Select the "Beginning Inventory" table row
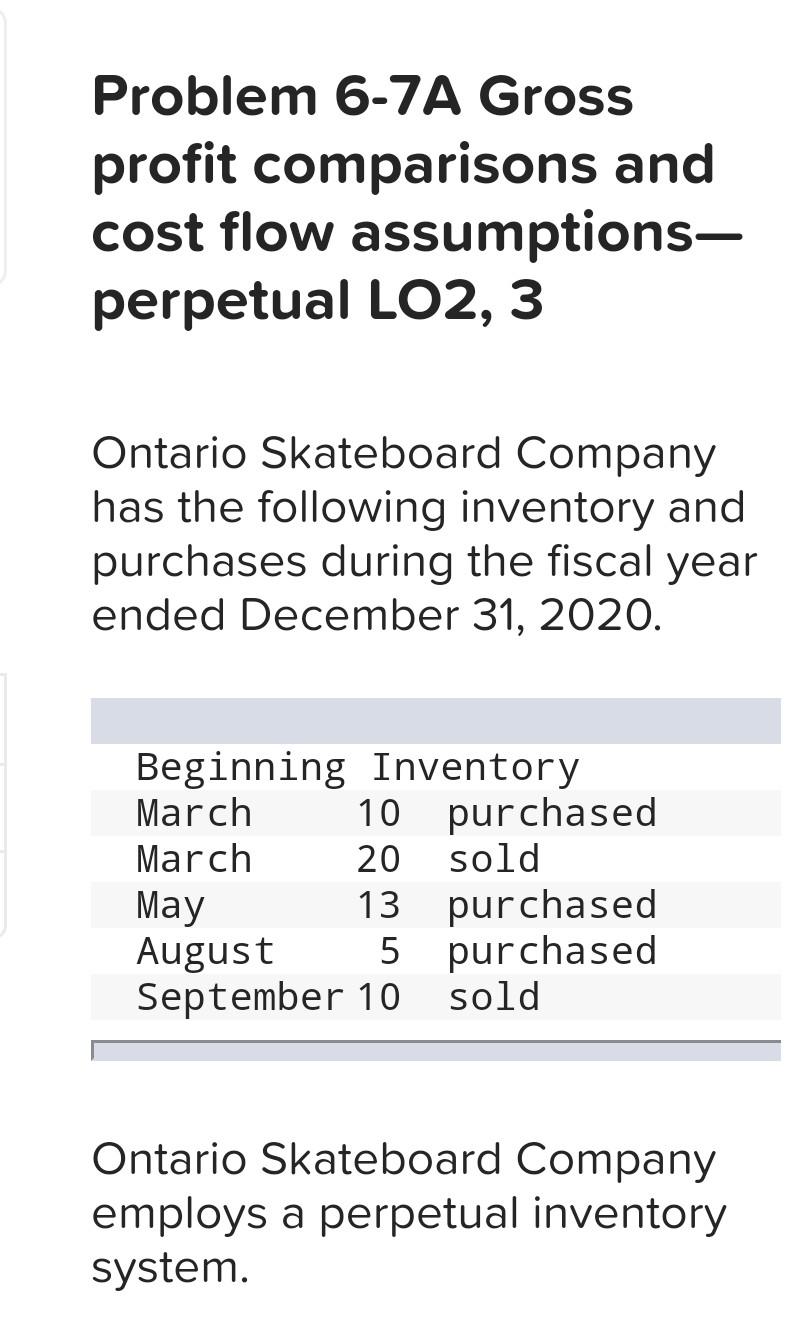 tap(357, 767)
